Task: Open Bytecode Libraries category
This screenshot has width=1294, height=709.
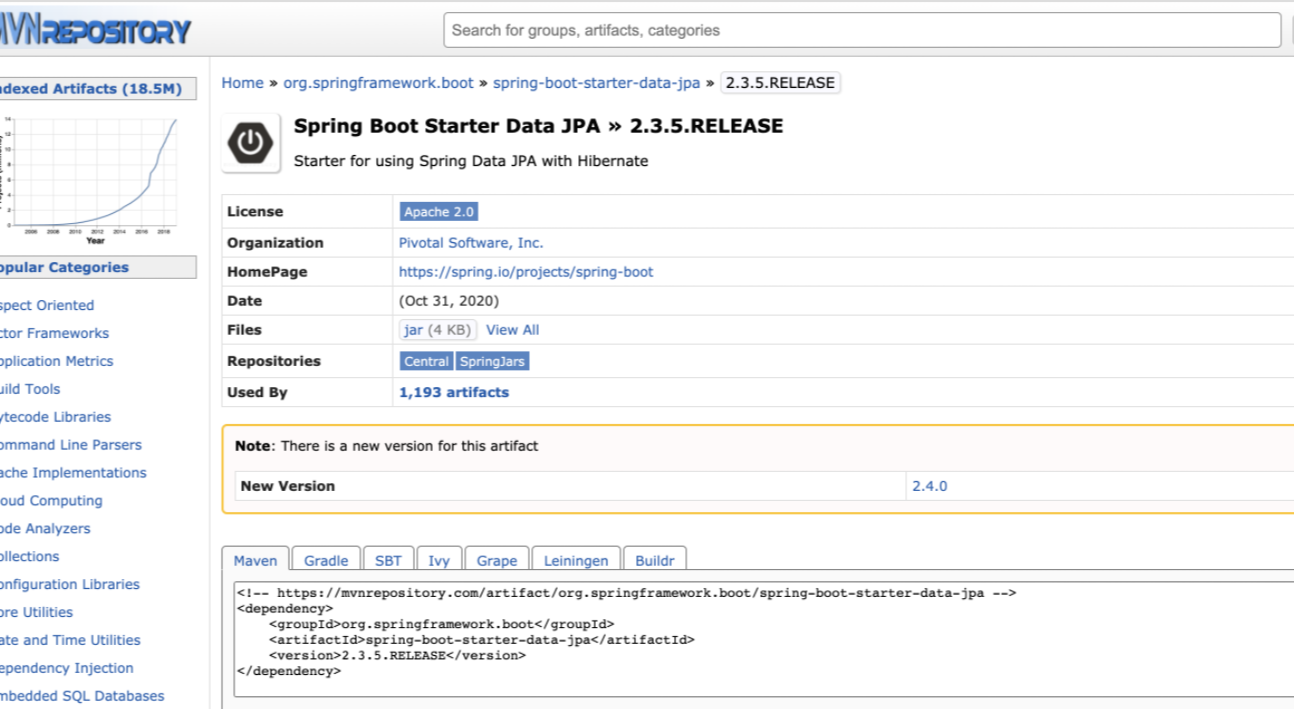Action: 55,418
